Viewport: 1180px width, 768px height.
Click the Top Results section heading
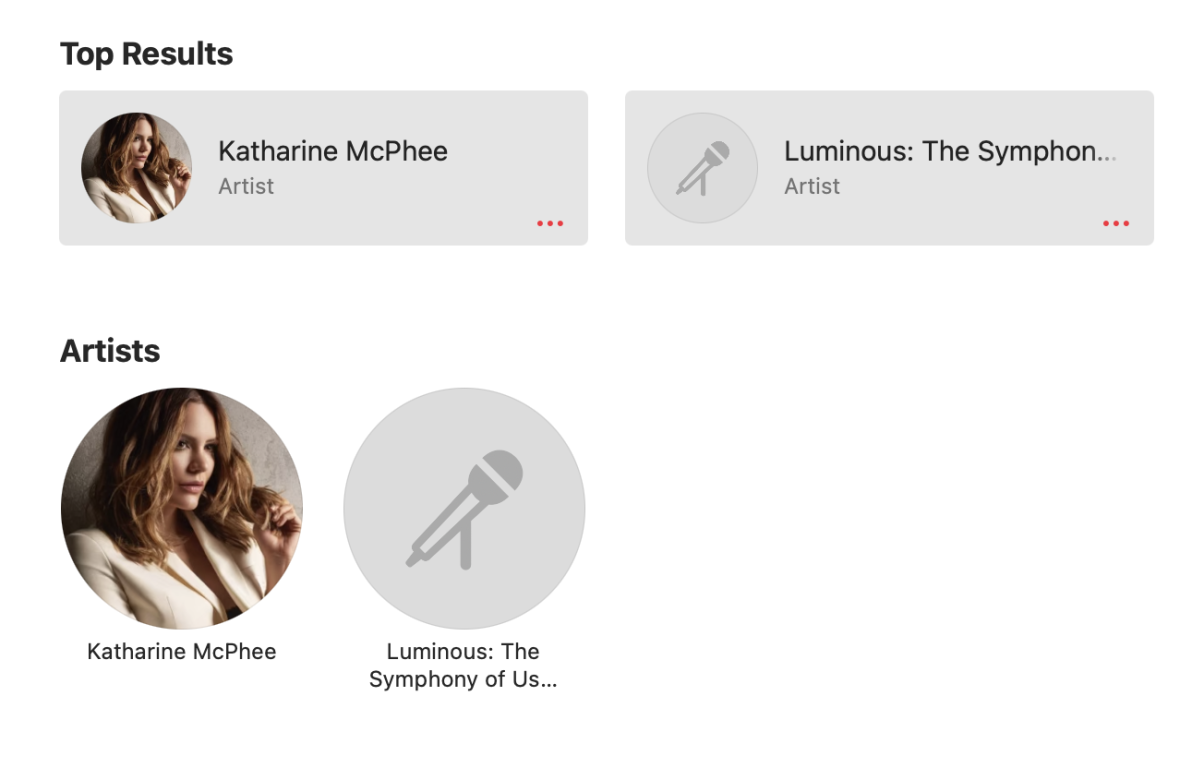(x=146, y=54)
